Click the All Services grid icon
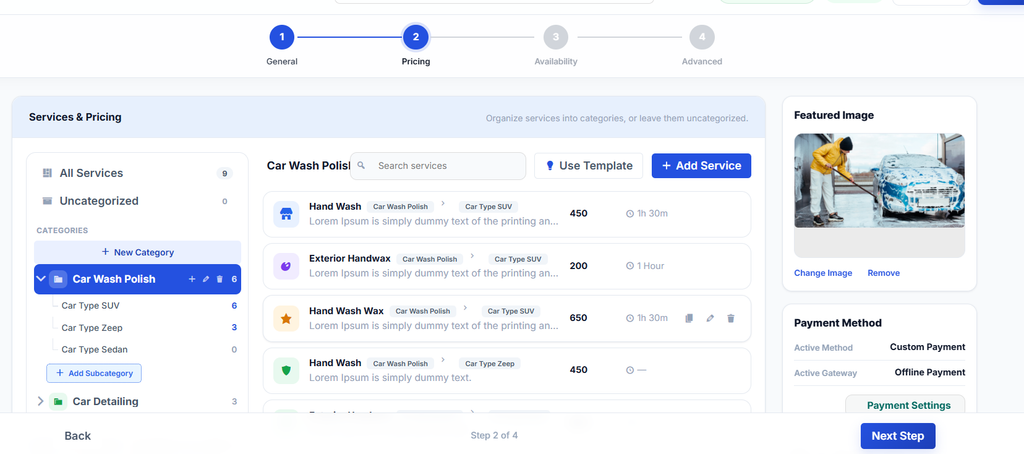The width and height of the screenshot is (1024, 454). (x=47, y=173)
